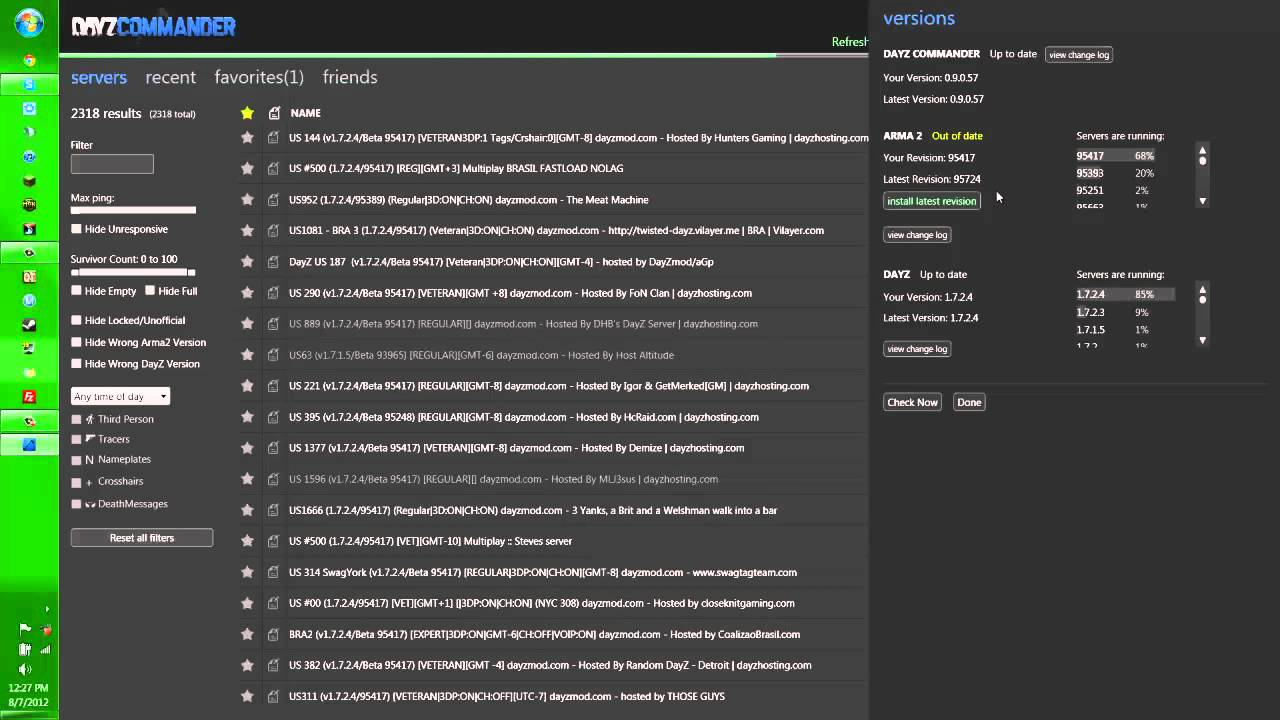Open FileZilla from the taskbar
The image size is (1280, 720).
point(29,397)
